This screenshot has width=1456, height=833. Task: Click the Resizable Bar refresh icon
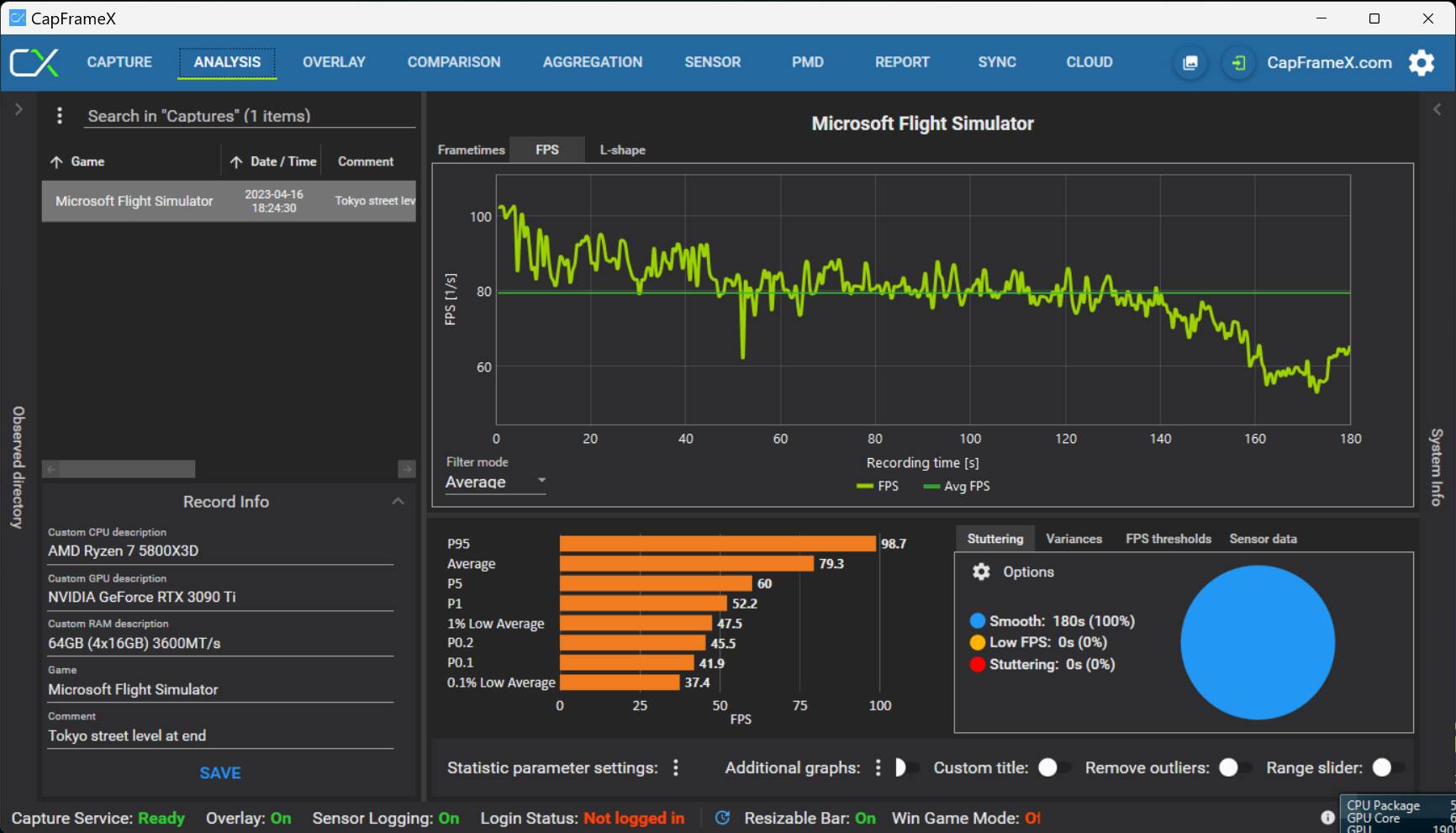(x=722, y=818)
